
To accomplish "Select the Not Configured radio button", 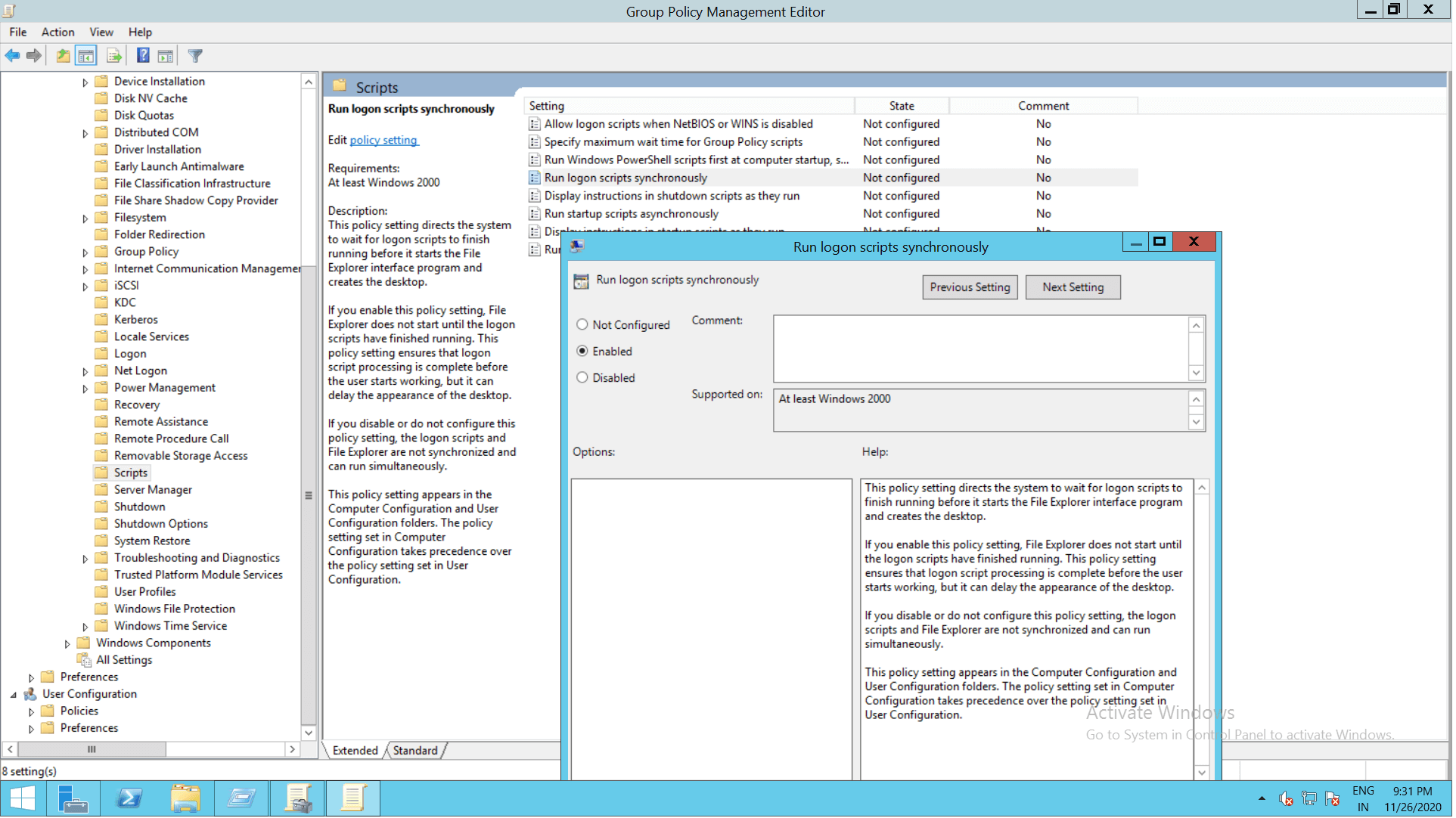I will click(x=583, y=325).
